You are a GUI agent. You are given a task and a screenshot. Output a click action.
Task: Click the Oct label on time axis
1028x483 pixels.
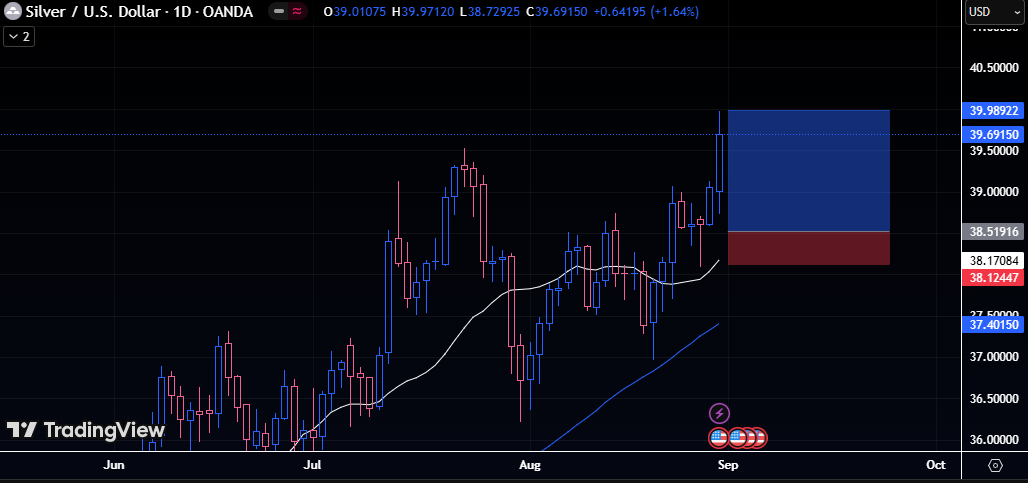click(936, 465)
